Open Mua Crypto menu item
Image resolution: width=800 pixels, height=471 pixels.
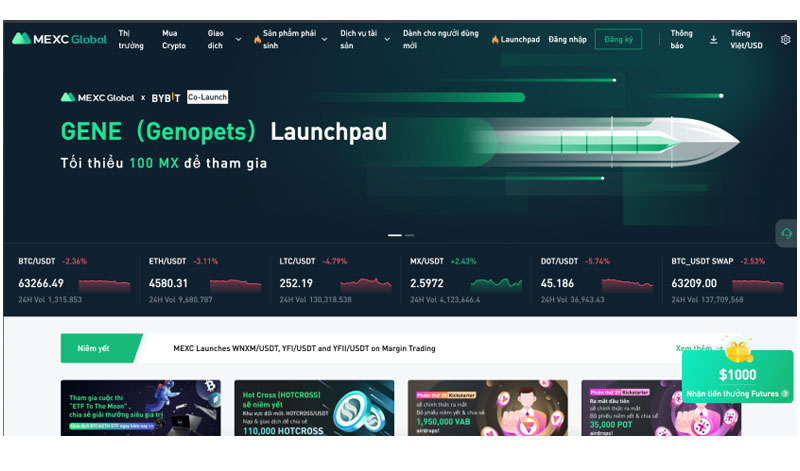173,39
